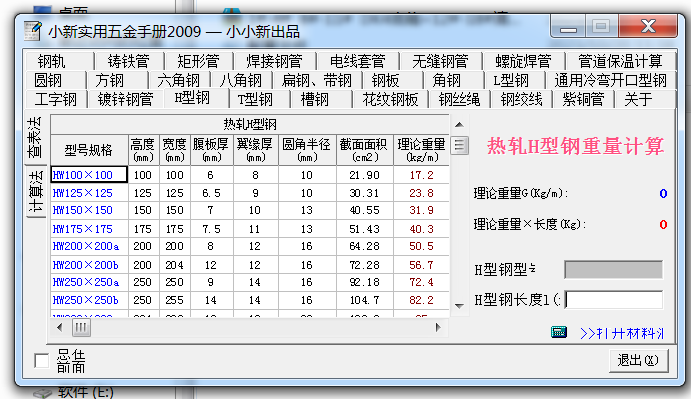The width and height of the screenshot is (691, 399).
Task: Open the 工字钢 tab
Action: (56, 100)
